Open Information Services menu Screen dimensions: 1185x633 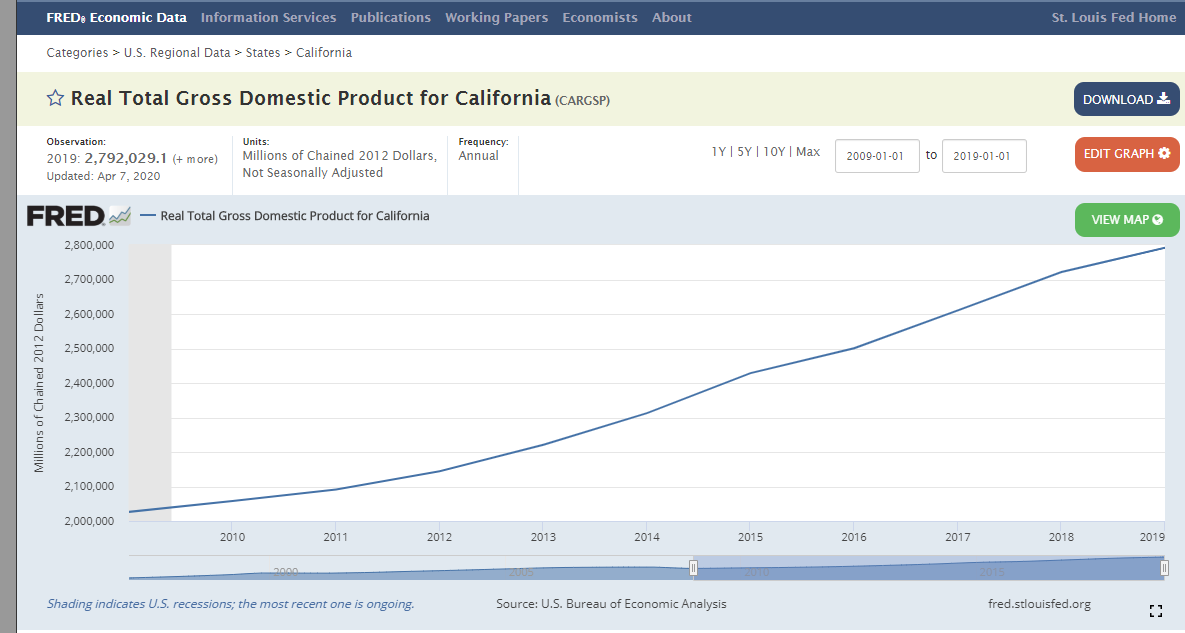pyautogui.click(x=268, y=17)
